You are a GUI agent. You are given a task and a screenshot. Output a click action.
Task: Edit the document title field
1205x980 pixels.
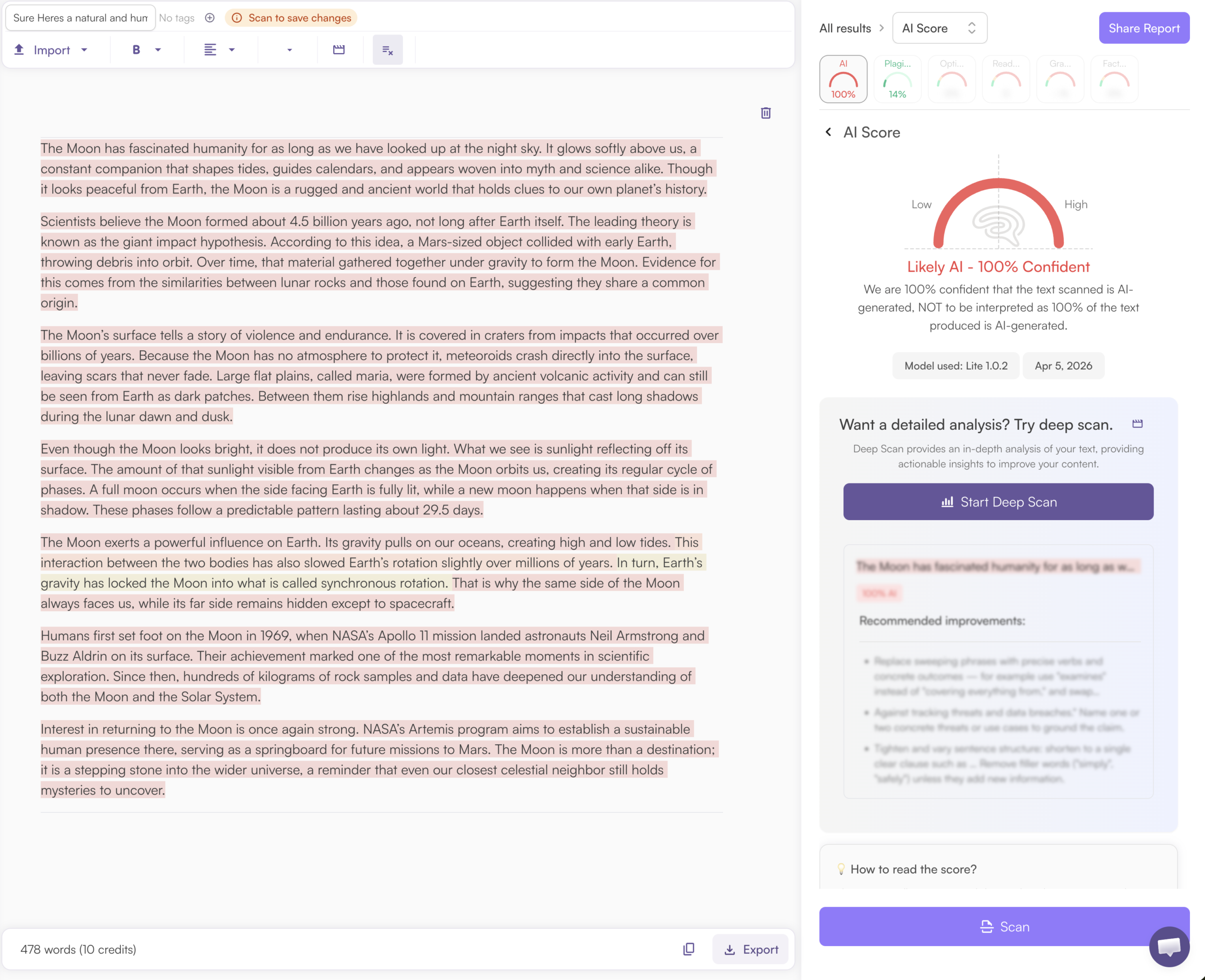pyautogui.click(x=80, y=18)
